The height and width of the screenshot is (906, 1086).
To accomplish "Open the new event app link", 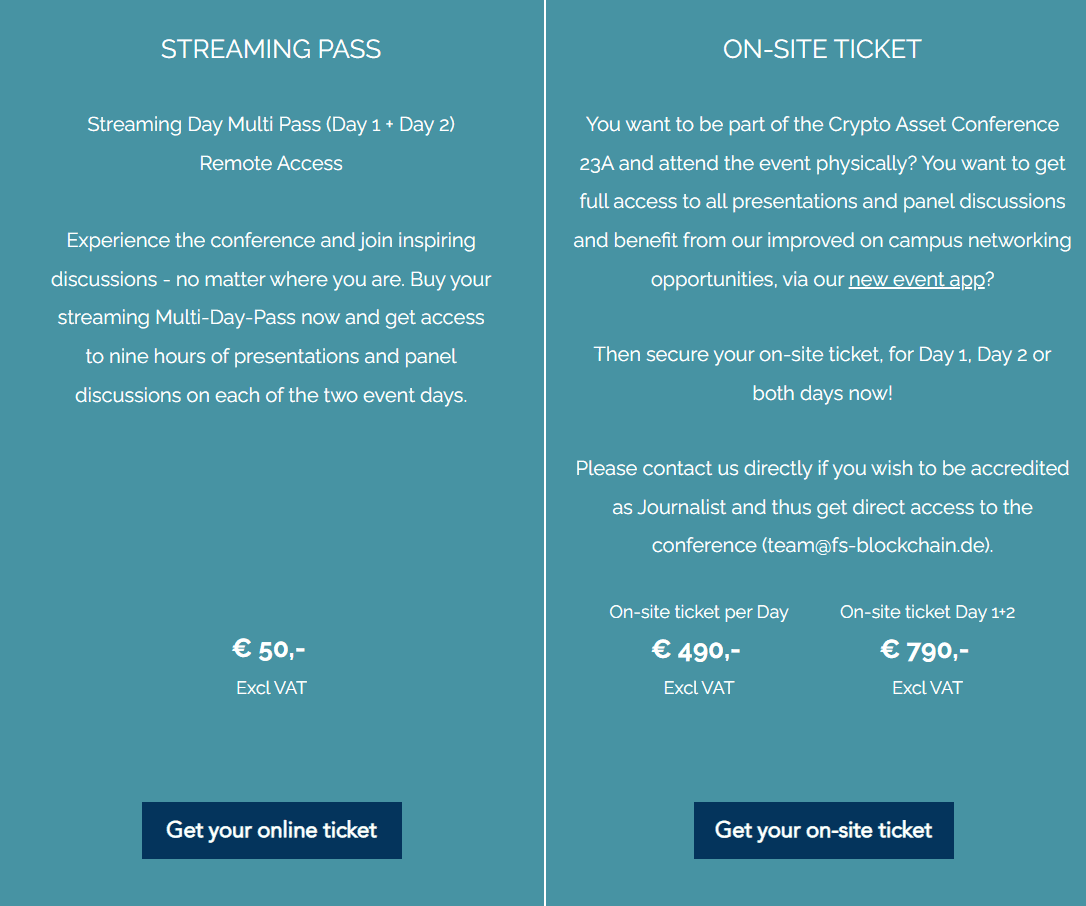I will click(x=917, y=280).
